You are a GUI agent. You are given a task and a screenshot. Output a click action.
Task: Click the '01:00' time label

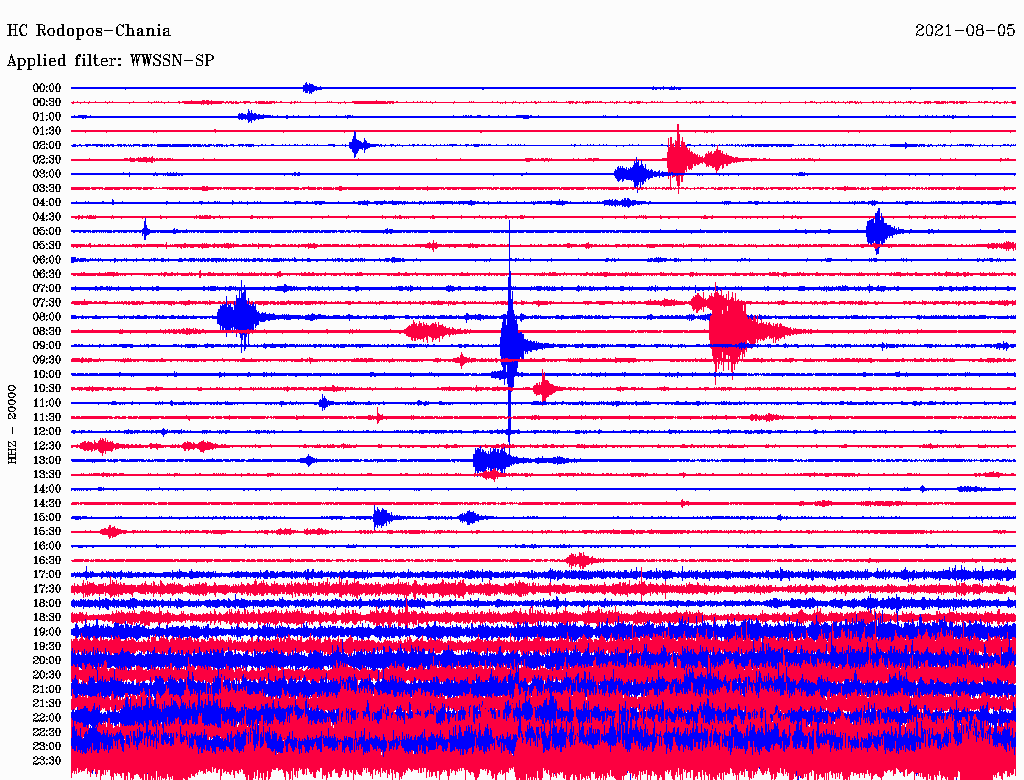coord(47,116)
